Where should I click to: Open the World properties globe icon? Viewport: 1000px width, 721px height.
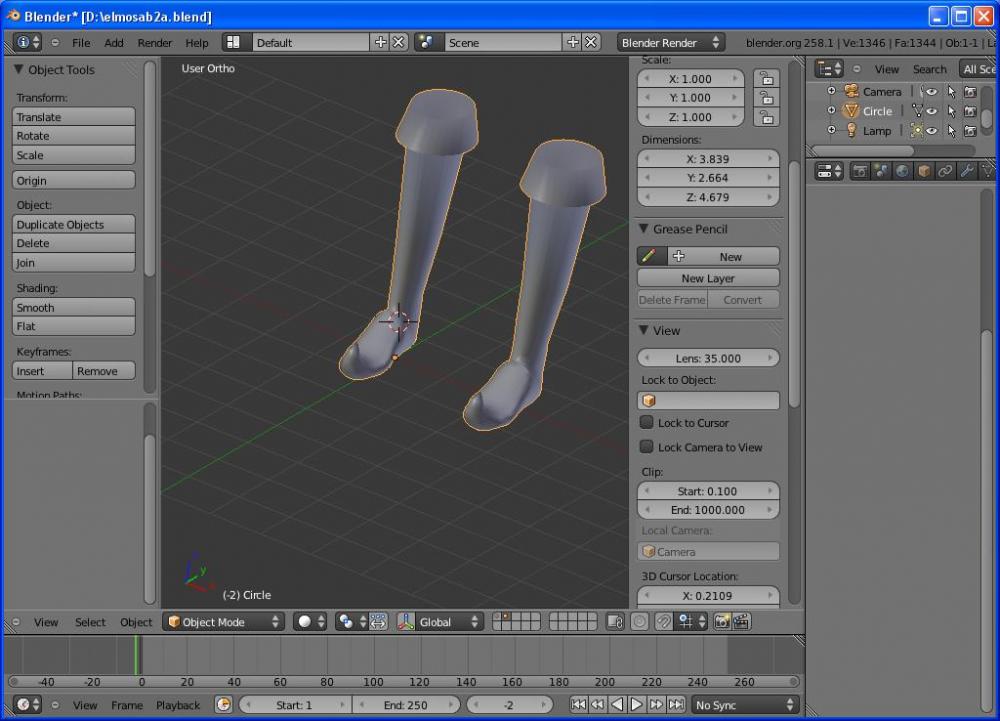[903, 171]
